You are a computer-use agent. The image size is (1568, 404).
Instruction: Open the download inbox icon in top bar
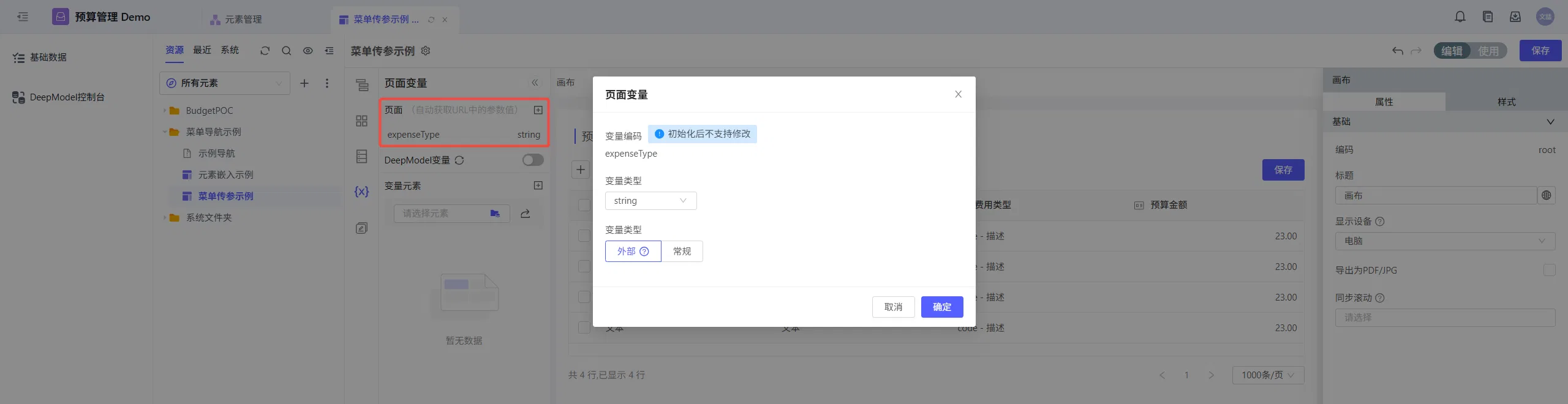(1515, 17)
